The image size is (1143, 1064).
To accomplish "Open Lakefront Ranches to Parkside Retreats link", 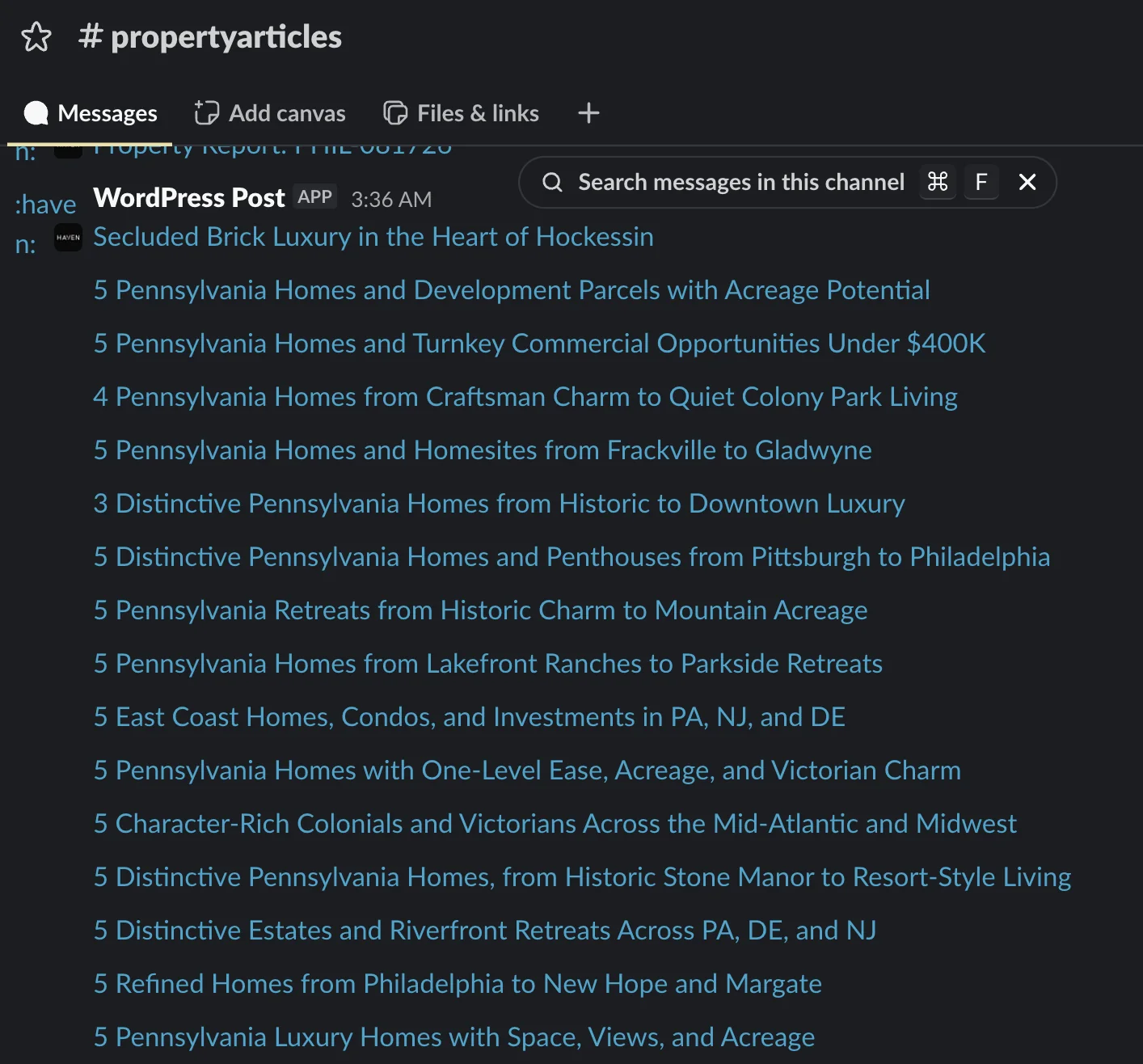I will point(487,664).
